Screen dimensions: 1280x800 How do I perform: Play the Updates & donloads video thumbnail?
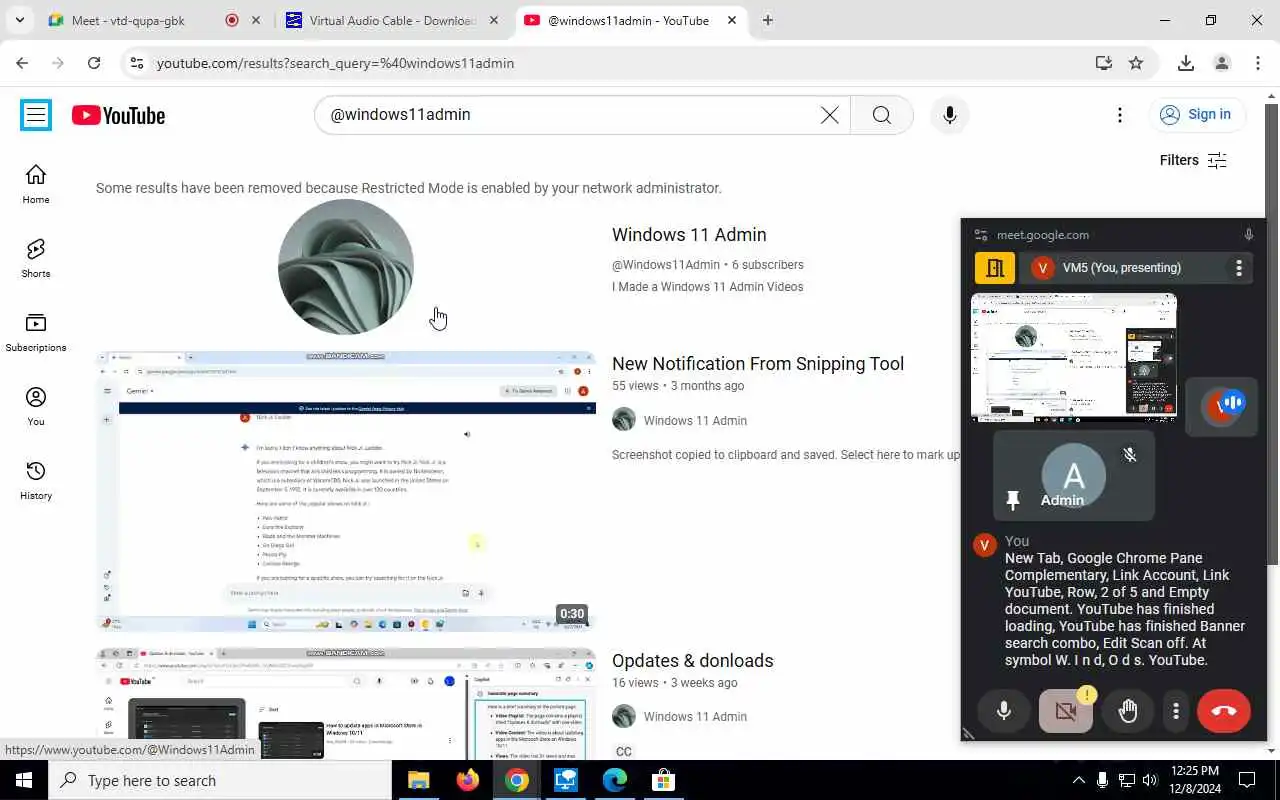point(346,704)
